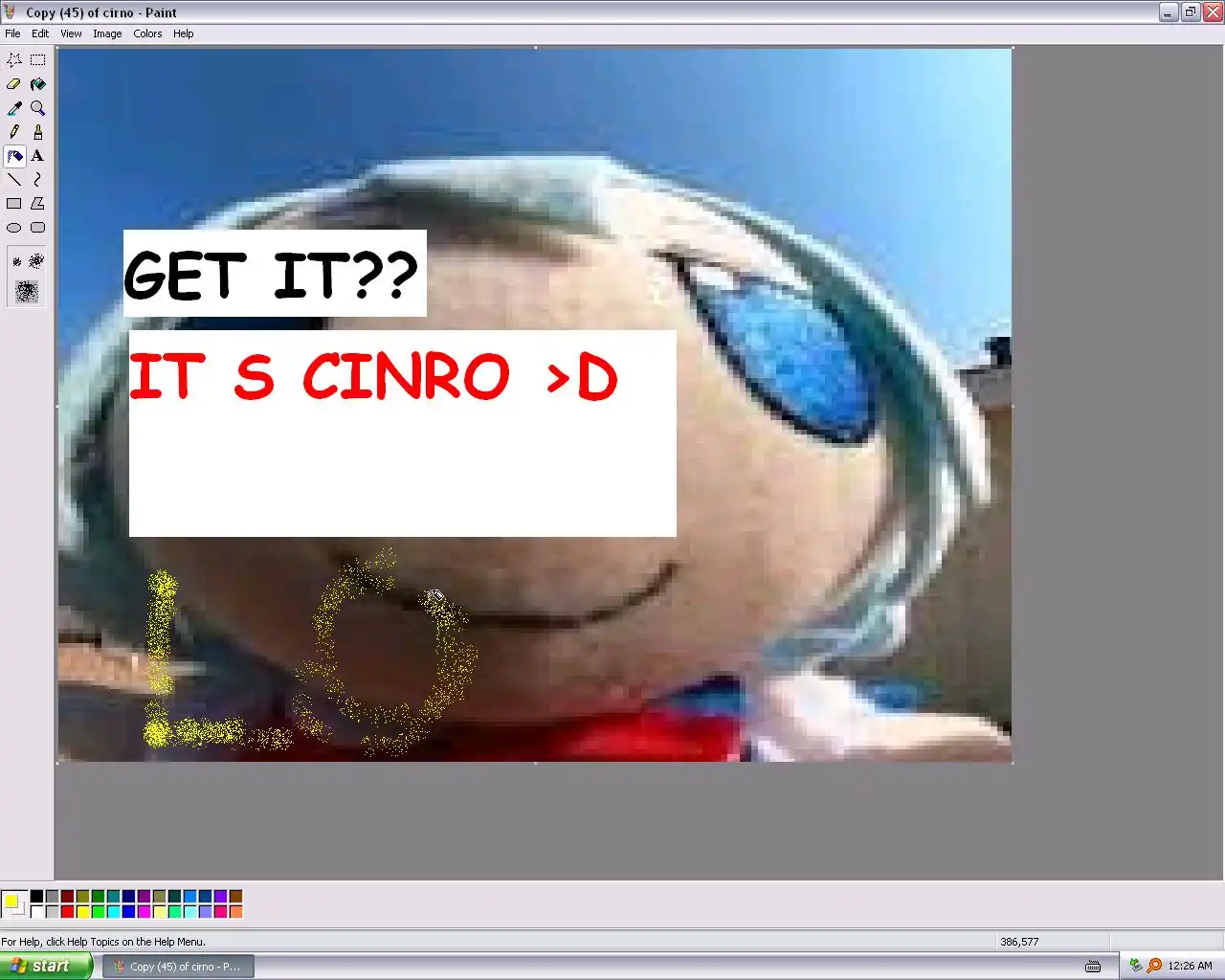Click the cursor coordinates '386,577' in status bar
This screenshot has width=1225, height=980.
pyautogui.click(x=1019, y=942)
